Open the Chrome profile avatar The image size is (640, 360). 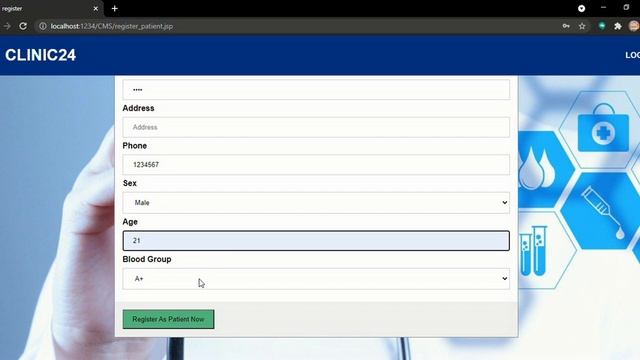coord(634,26)
